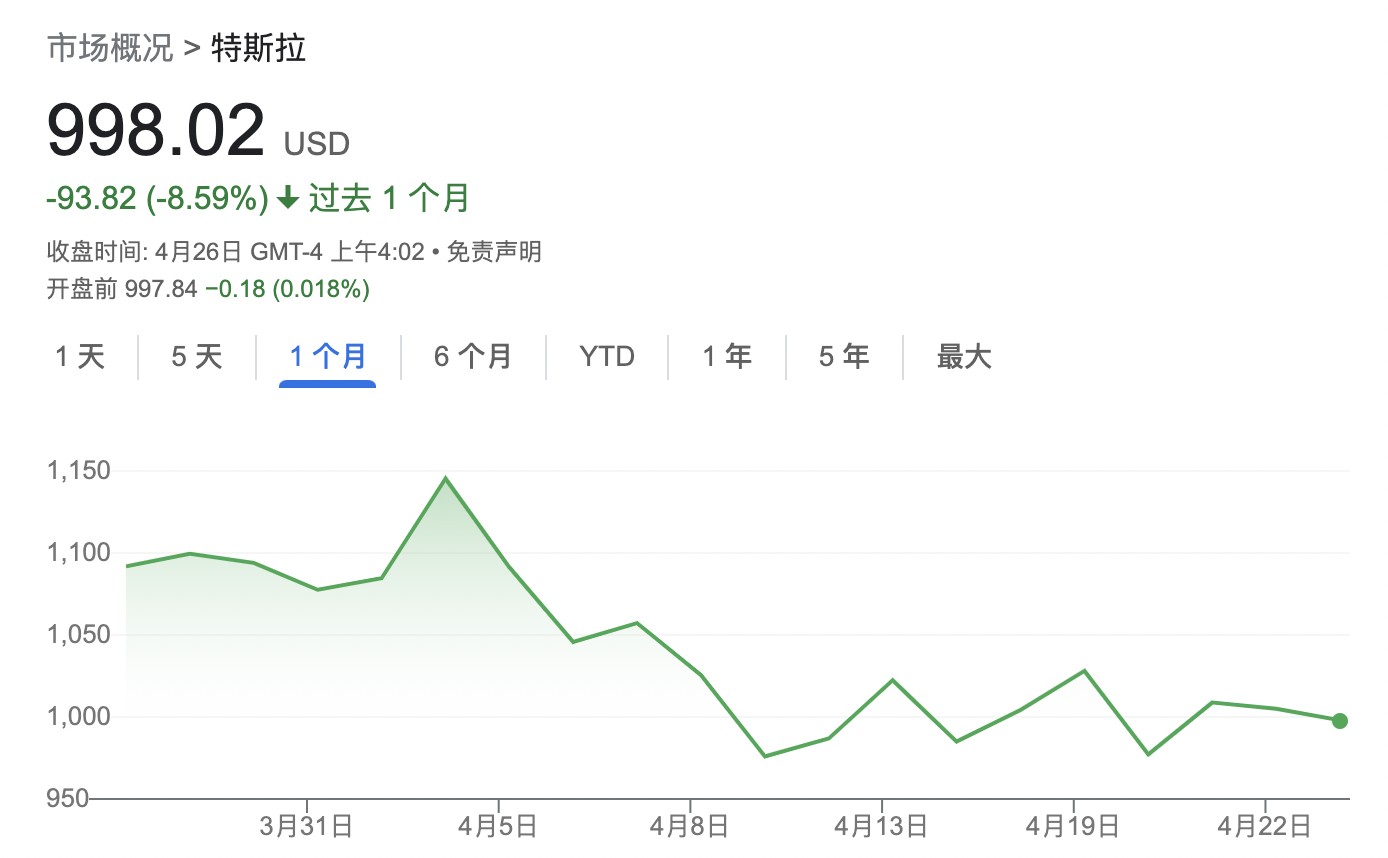Viewport: 1388px width, 858px height.
Task: Click the 4月13日 date label on axis
Action: 881,827
